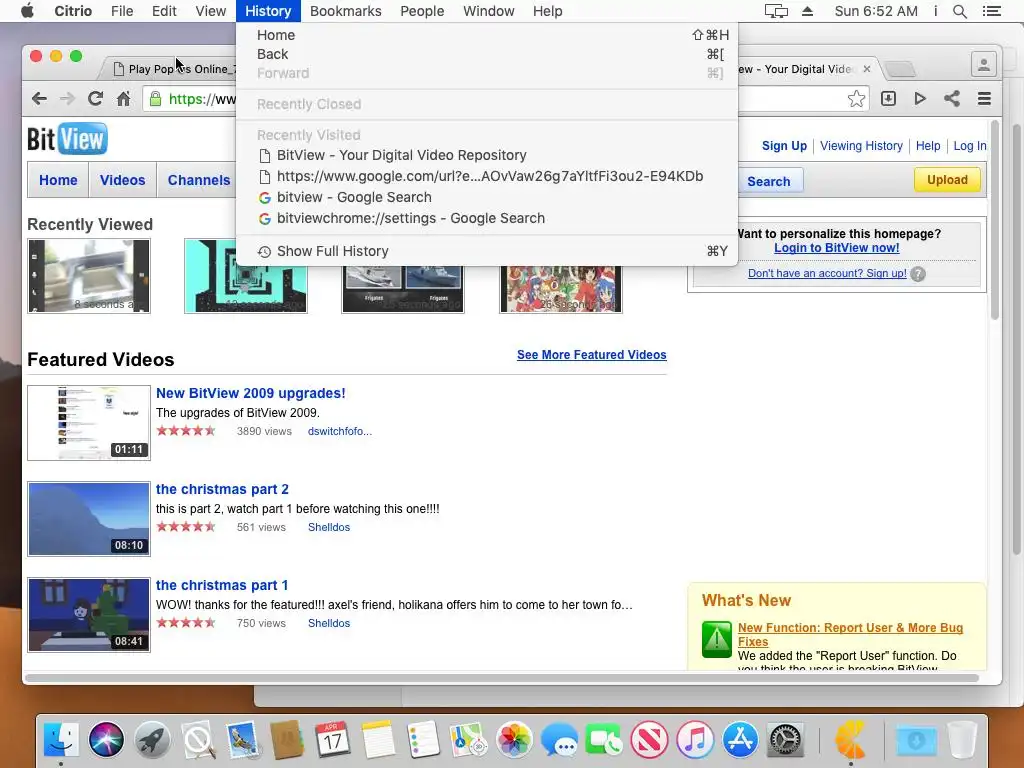Screen dimensions: 1024x768
Task: Open Photos app in dock
Action: tap(514, 739)
